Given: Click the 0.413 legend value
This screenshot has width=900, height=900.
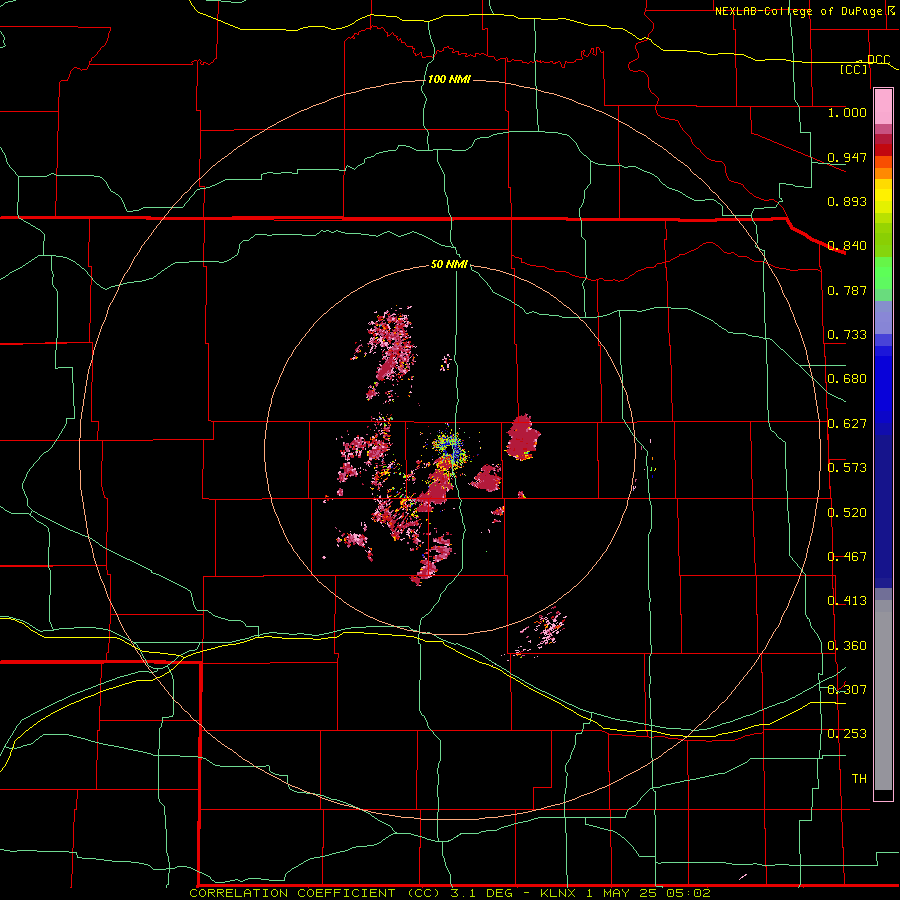Looking at the screenshot, I should pos(847,600).
